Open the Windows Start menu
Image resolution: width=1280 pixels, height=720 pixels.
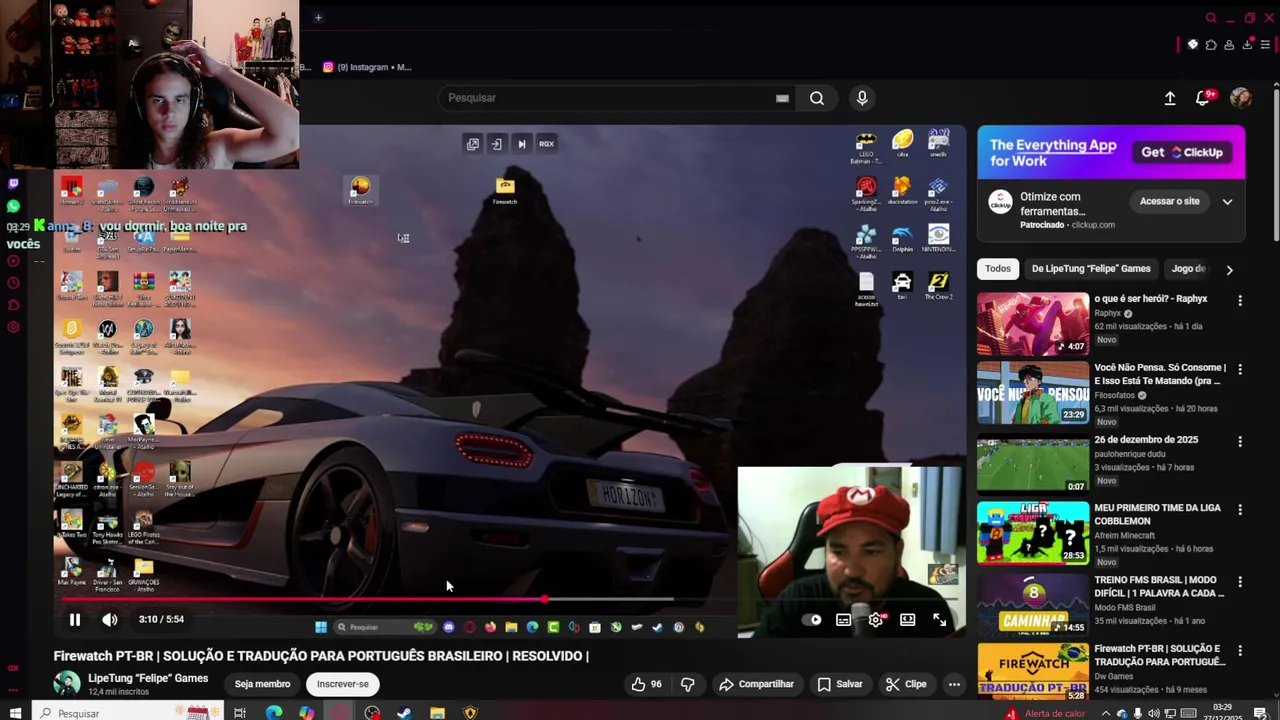tap(15, 713)
